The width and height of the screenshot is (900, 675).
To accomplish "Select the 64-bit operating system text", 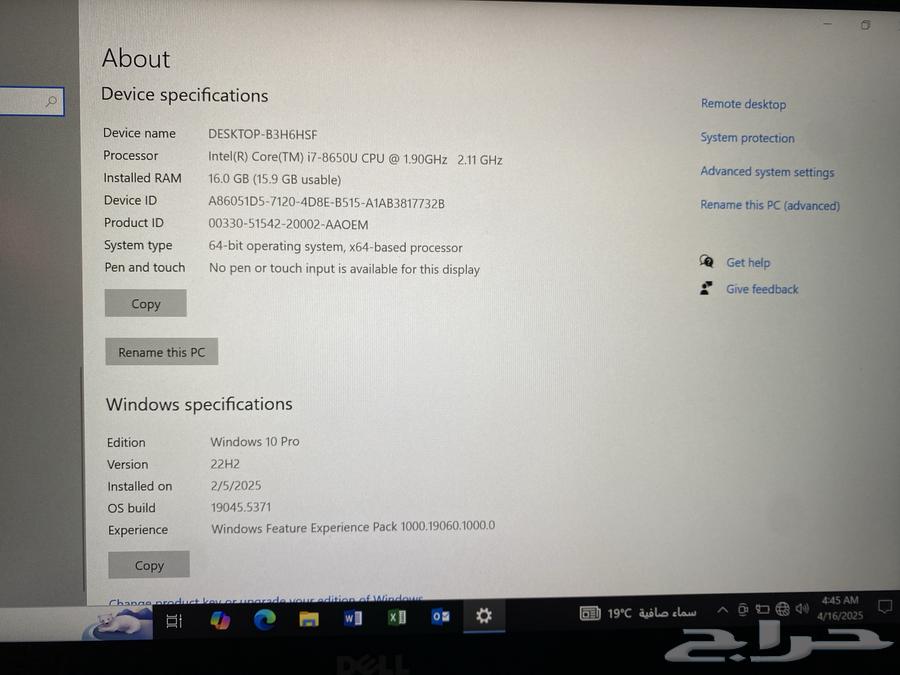I will (x=335, y=247).
